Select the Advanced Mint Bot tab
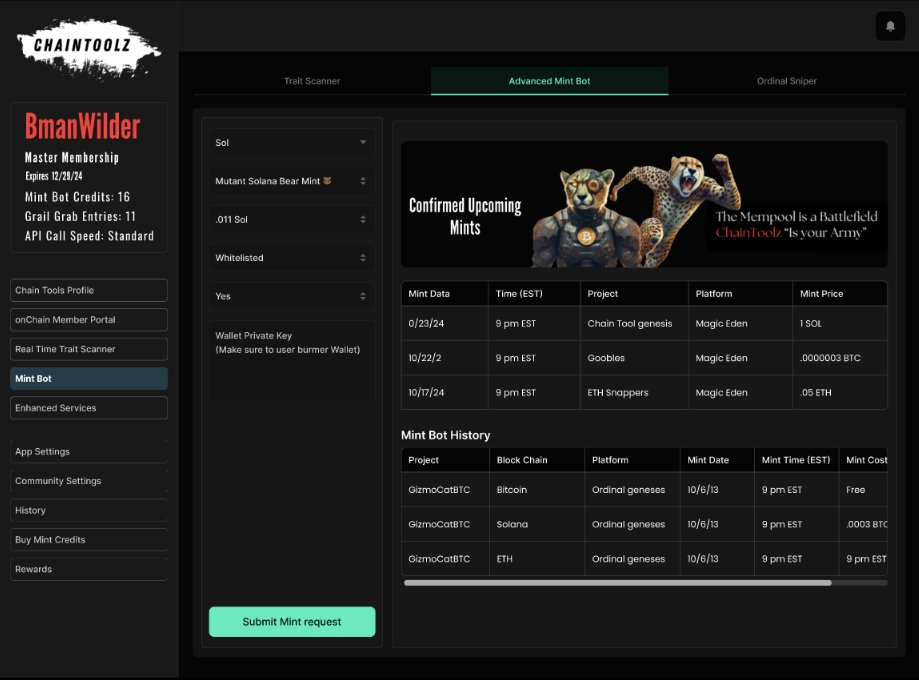This screenshot has width=919, height=680. pyautogui.click(x=549, y=81)
